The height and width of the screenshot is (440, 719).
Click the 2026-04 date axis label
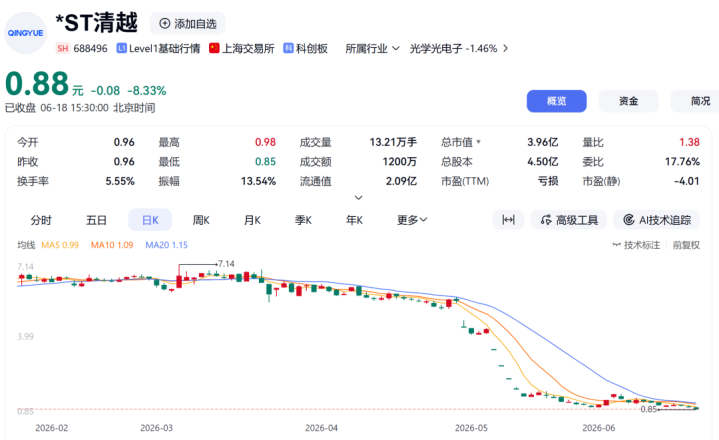click(x=321, y=428)
